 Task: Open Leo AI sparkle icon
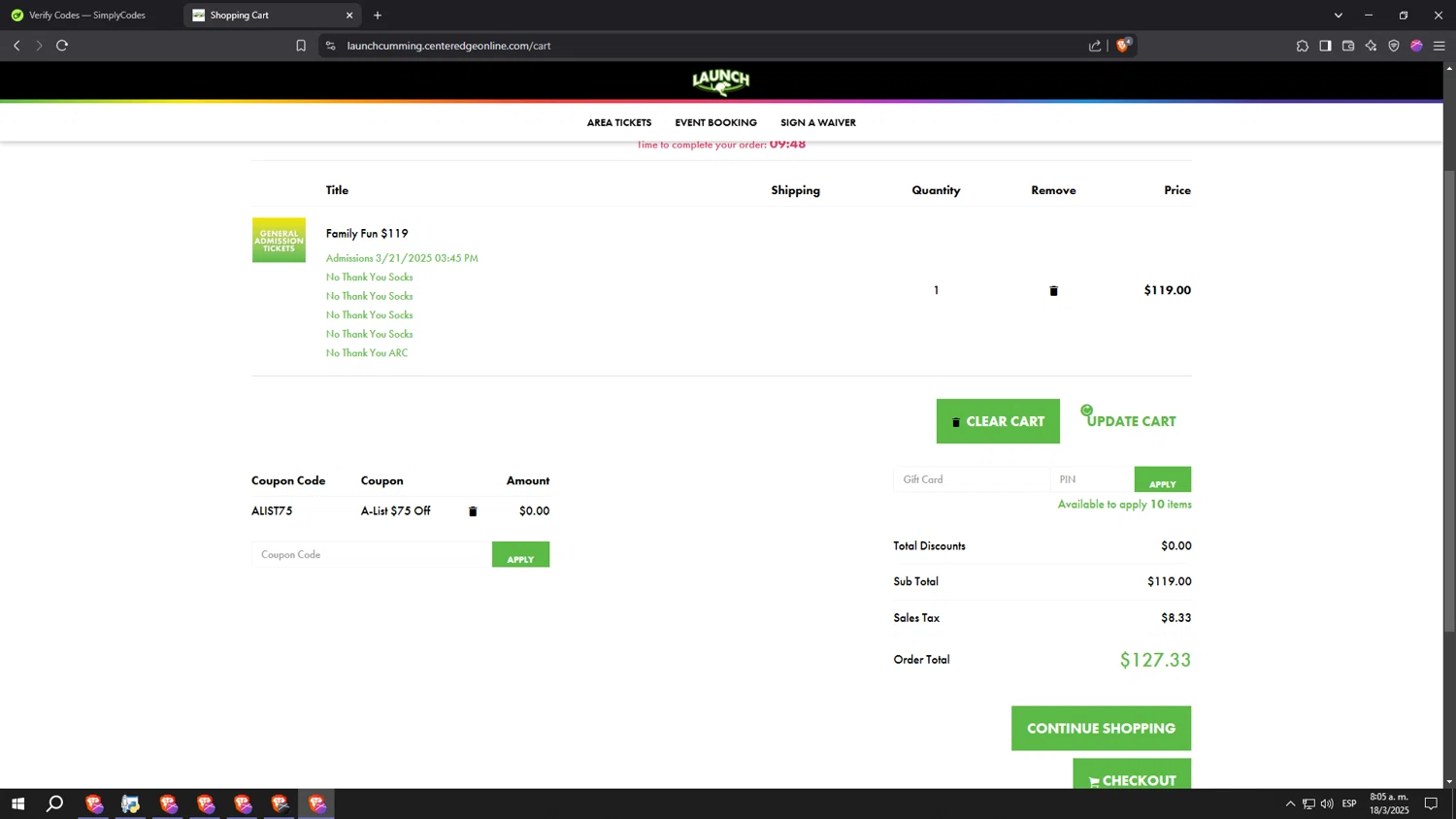(1371, 46)
